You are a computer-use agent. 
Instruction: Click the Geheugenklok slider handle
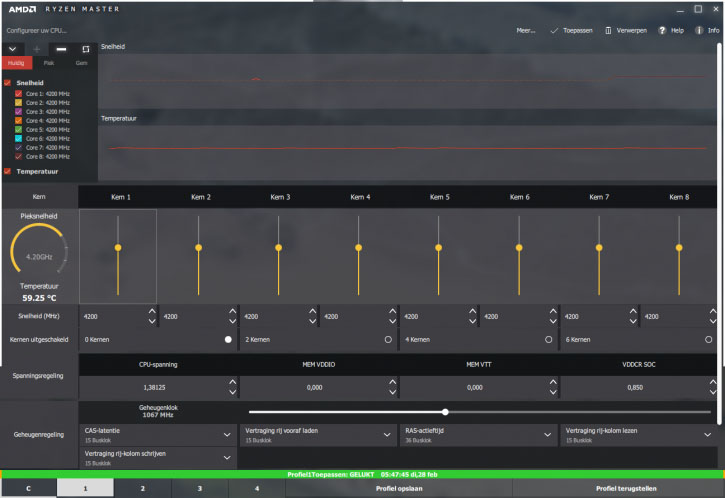tap(445, 411)
